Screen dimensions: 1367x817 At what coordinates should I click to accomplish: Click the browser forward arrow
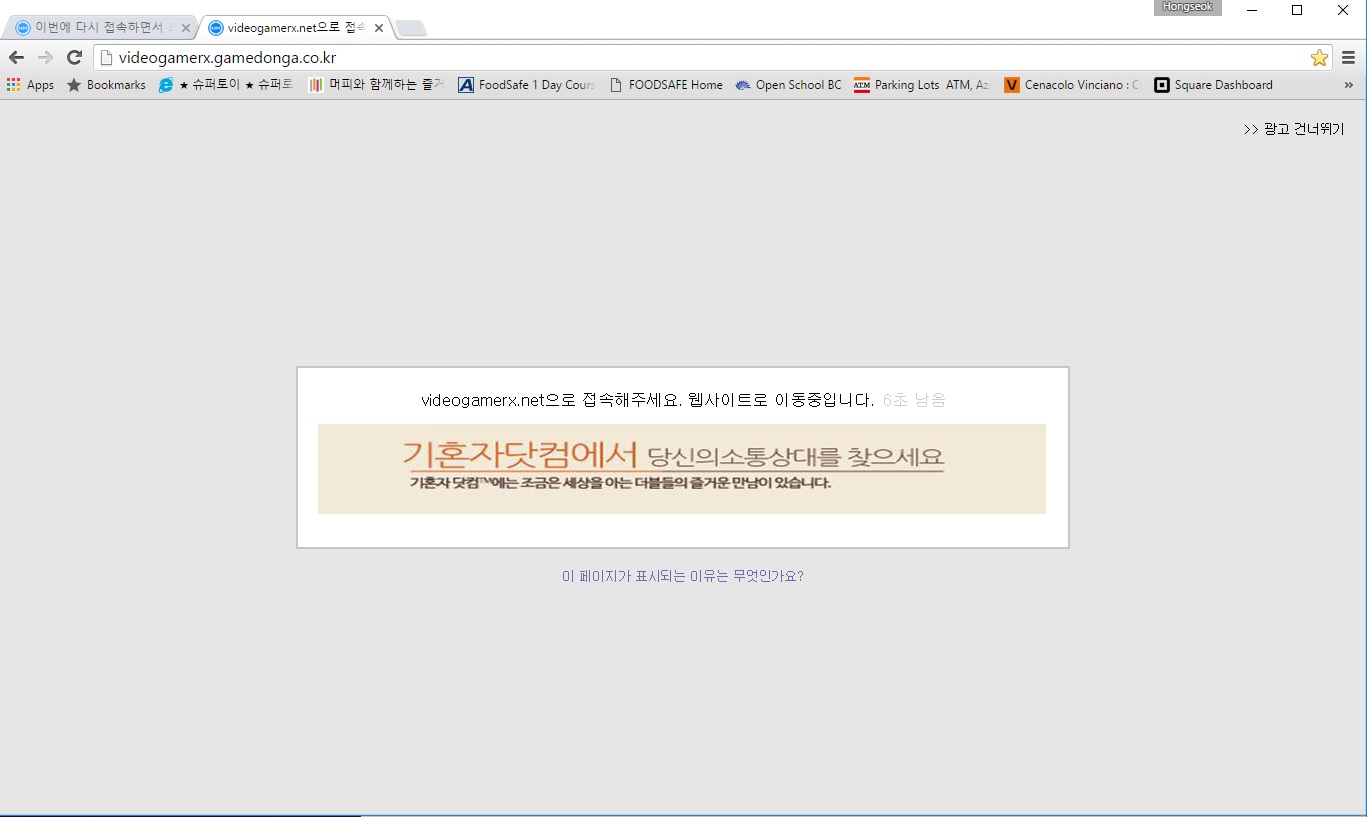point(45,58)
